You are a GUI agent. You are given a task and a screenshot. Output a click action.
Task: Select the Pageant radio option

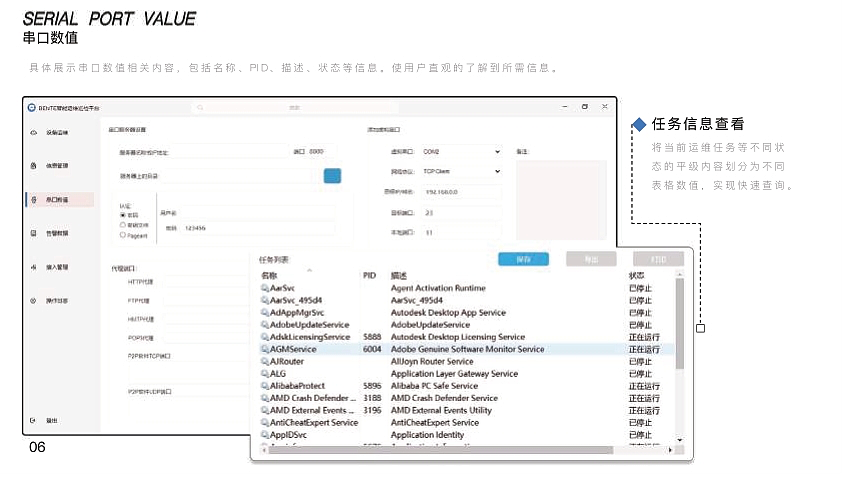point(123,235)
